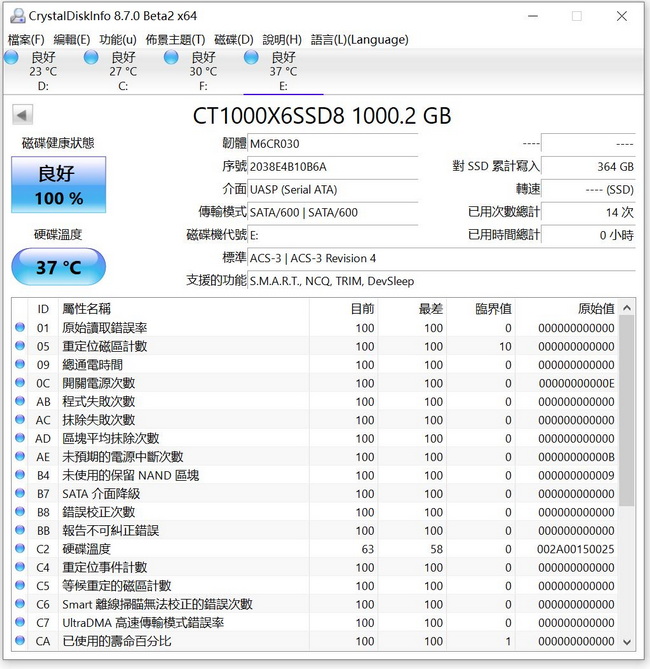Click the 最差 column header
The width and height of the screenshot is (650, 669).
click(412, 308)
